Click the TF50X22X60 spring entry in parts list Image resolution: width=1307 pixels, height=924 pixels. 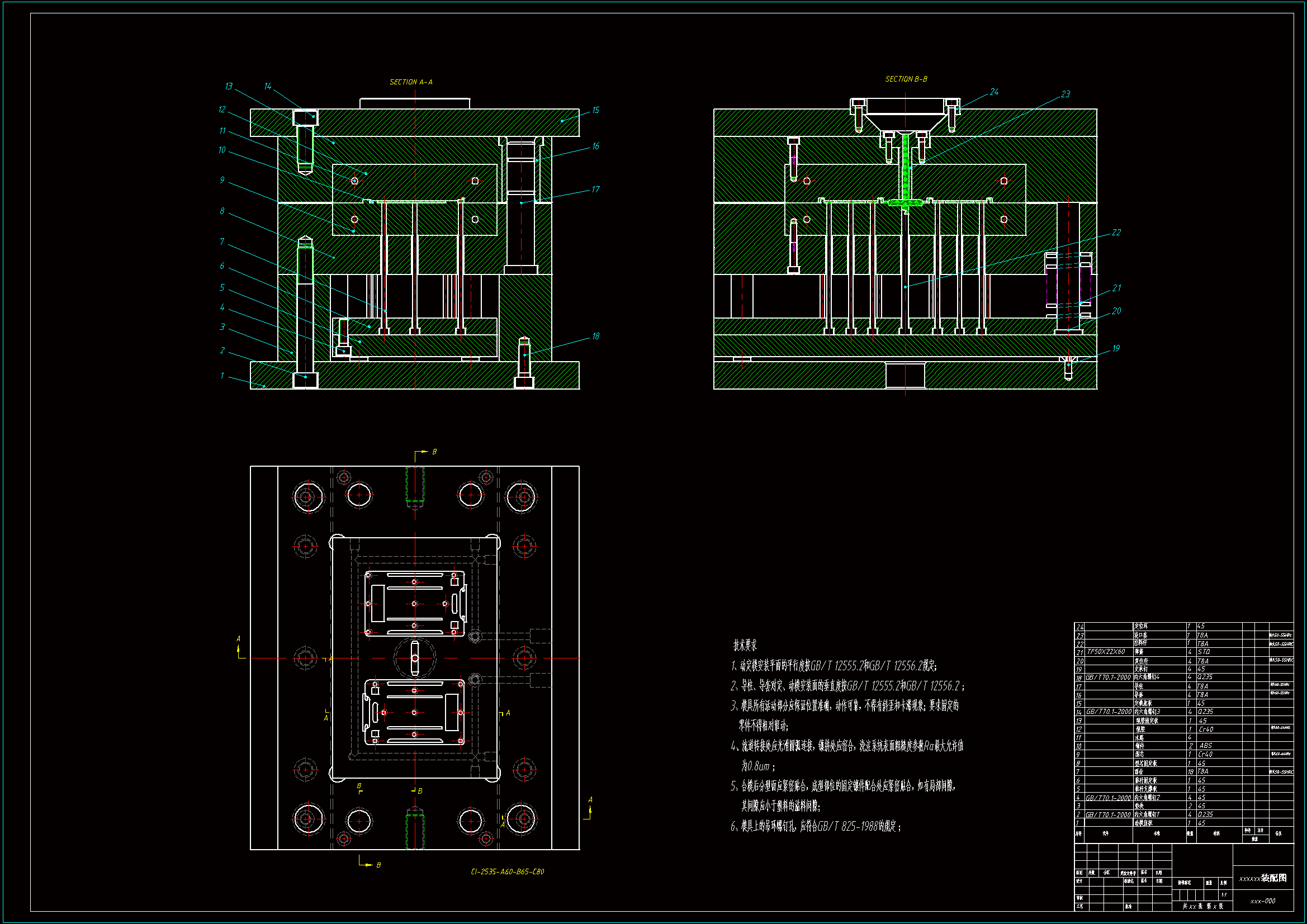click(x=1106, y=652)
